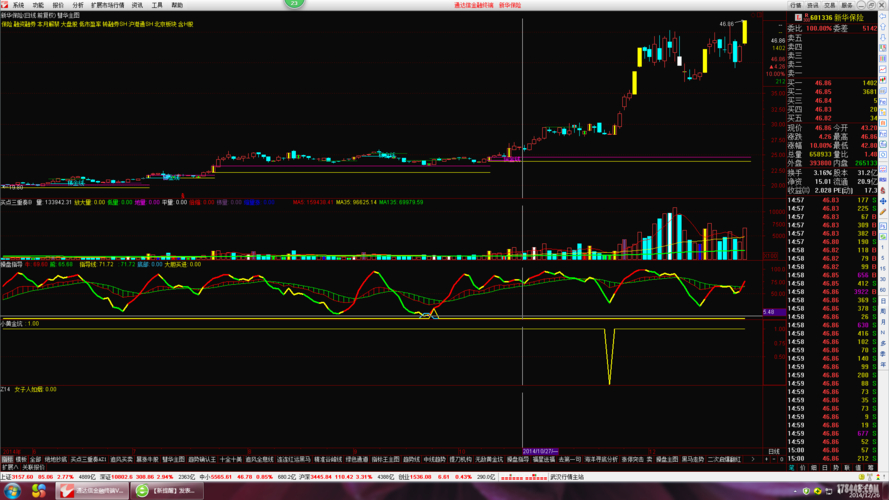Click the tall yellow candlestick at chart peak
This screenshot has width=889, height=500.
coord(744,31)
